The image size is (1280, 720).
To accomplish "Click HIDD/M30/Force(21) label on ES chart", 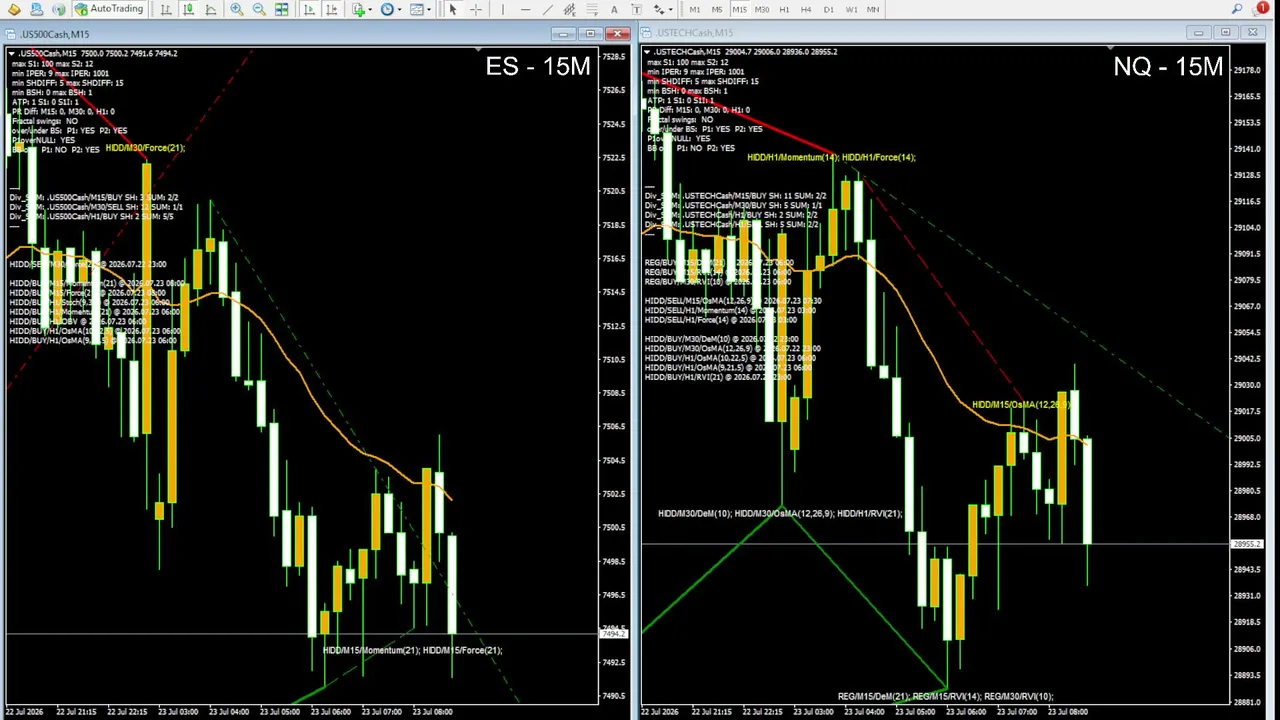I will tap(145, 148).
